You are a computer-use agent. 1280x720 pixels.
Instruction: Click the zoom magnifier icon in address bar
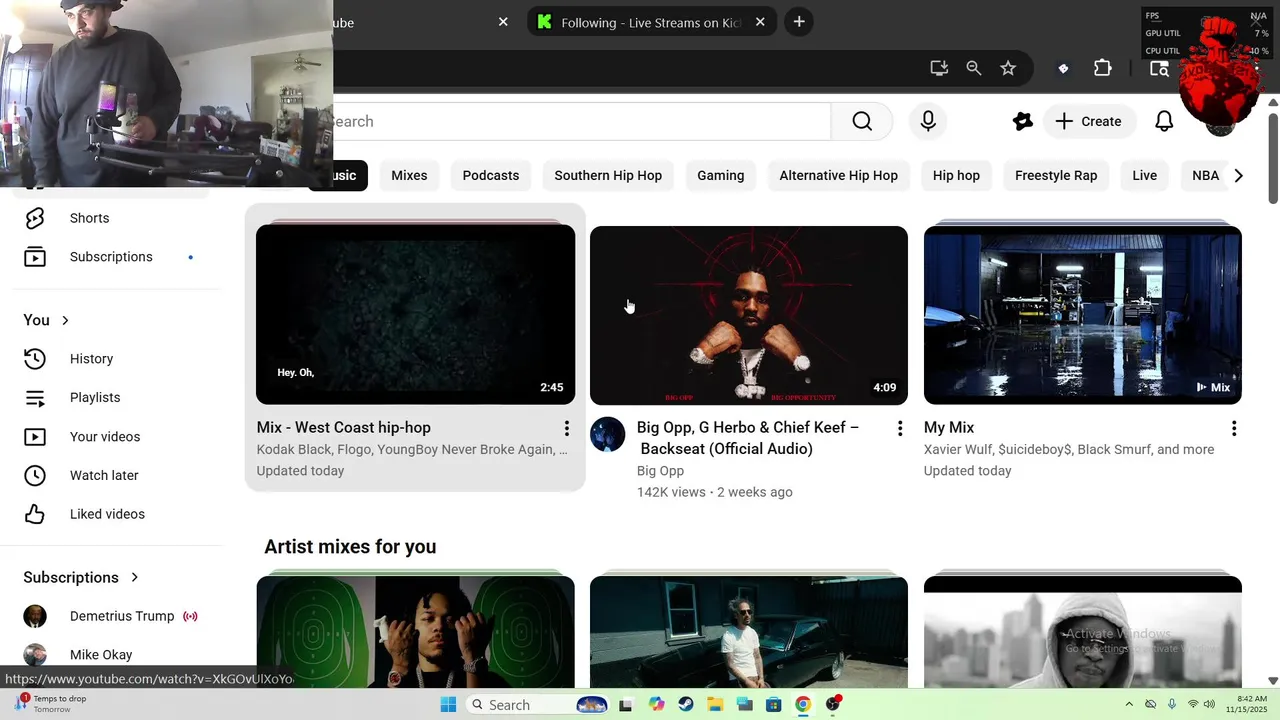973,68
